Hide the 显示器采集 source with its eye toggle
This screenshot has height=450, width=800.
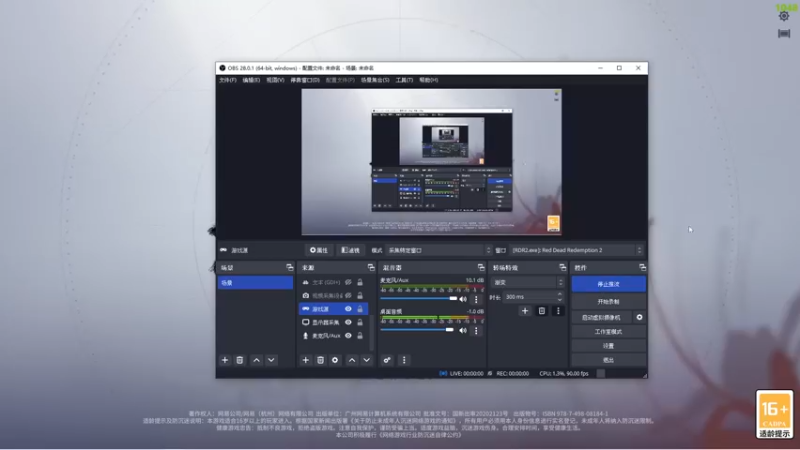pos(348,322)
